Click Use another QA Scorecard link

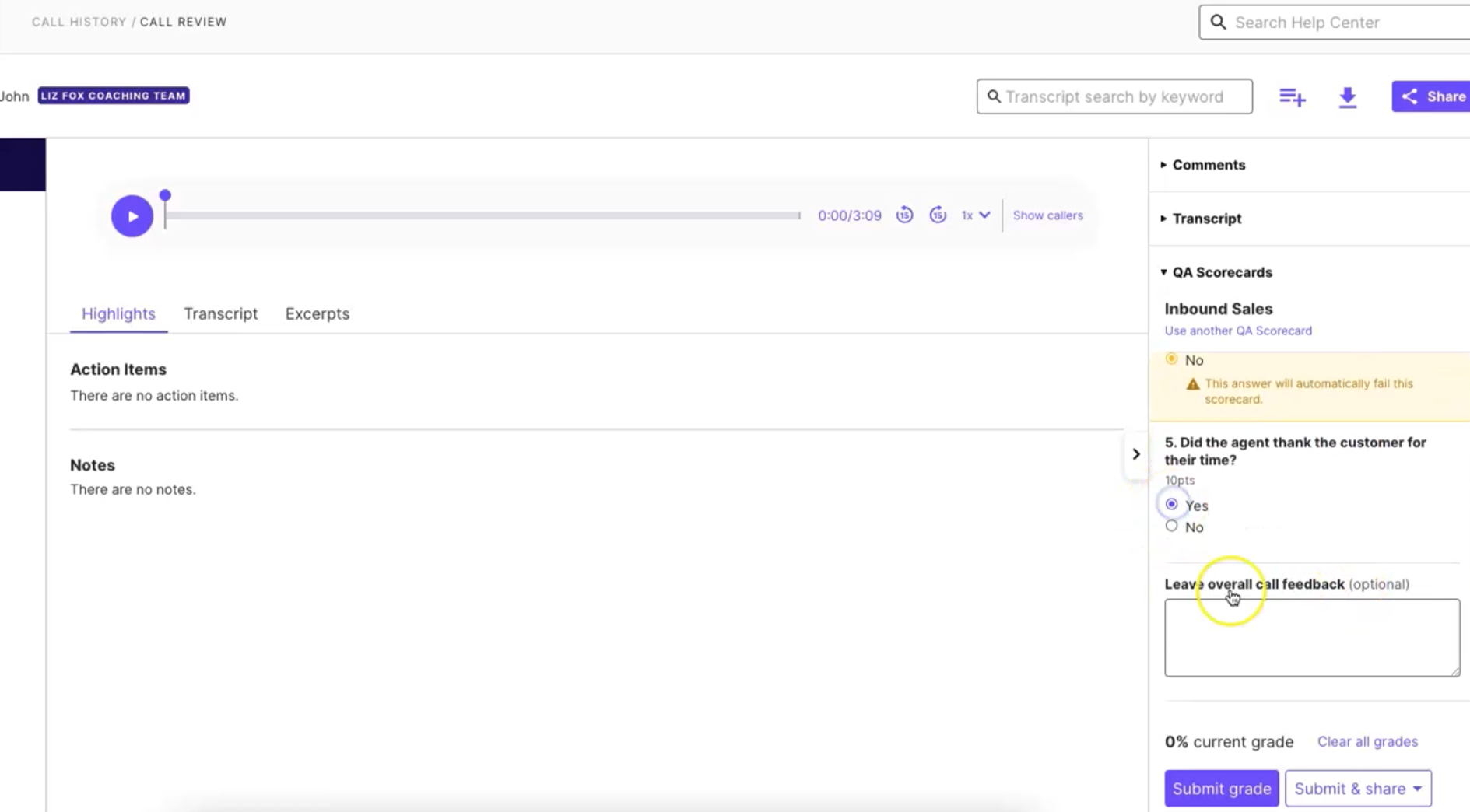click(x=1238, y=331)
